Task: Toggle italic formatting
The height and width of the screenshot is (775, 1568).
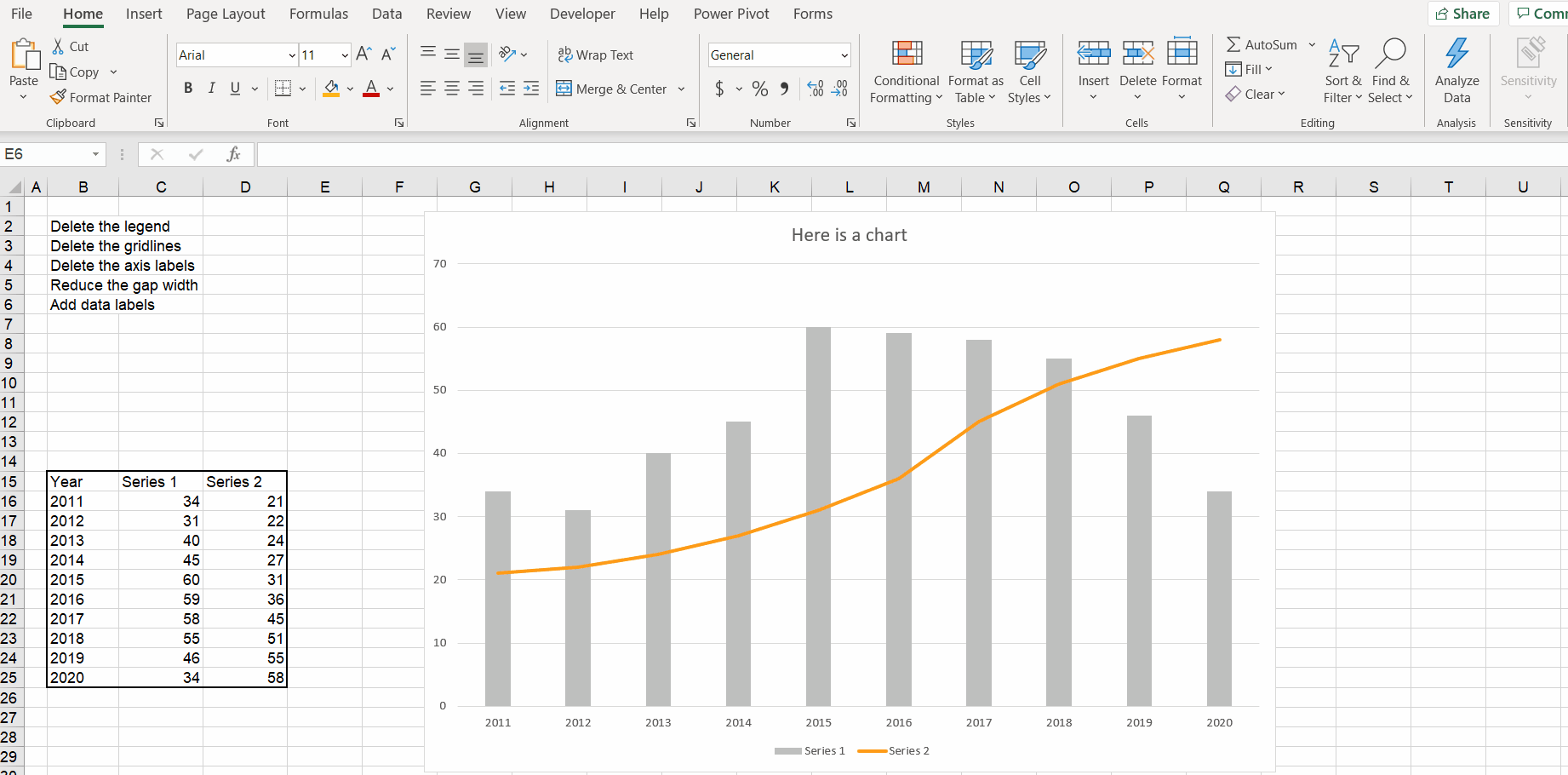Action: 211,88
